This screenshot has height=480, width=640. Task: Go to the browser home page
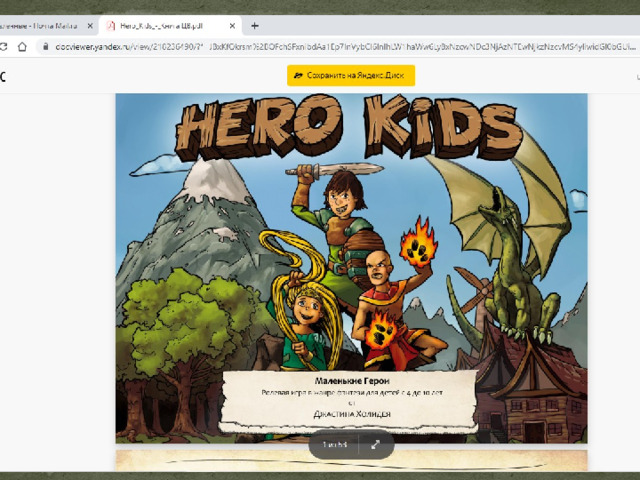(x=22, y=47)
